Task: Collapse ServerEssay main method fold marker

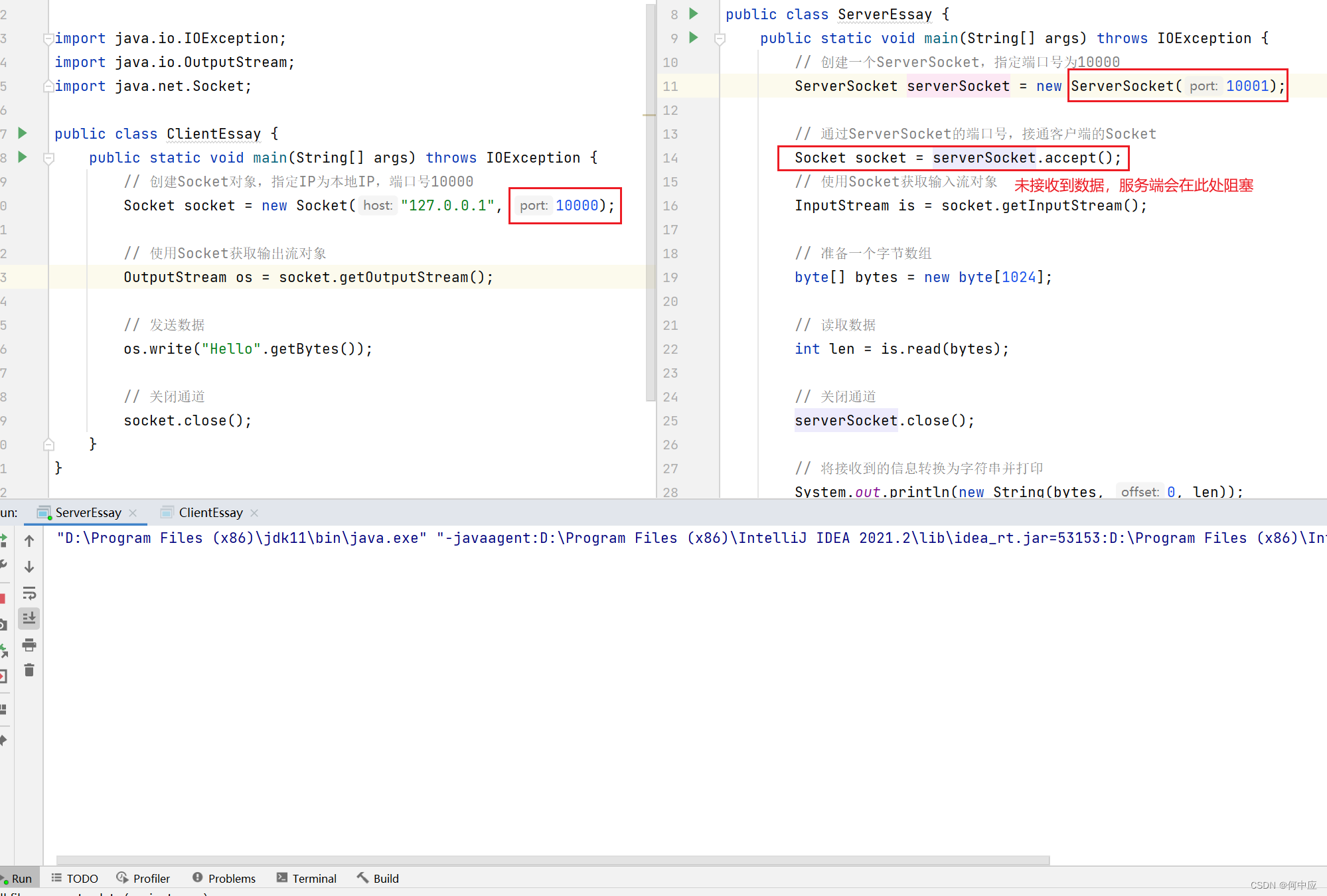Action: point(720,38)
